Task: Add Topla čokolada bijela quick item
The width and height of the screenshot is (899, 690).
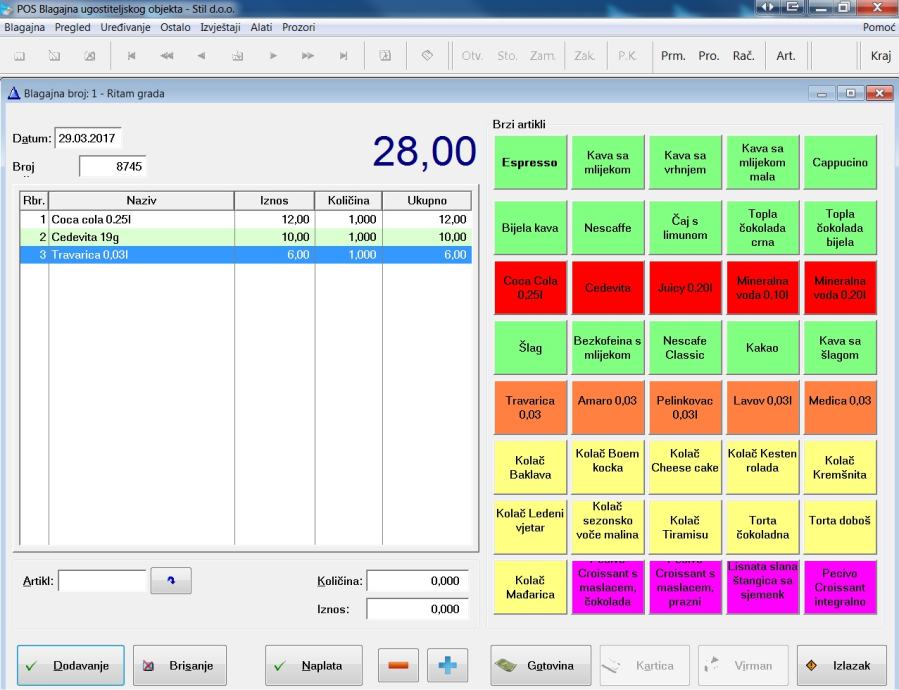Action: coord(840,228)
